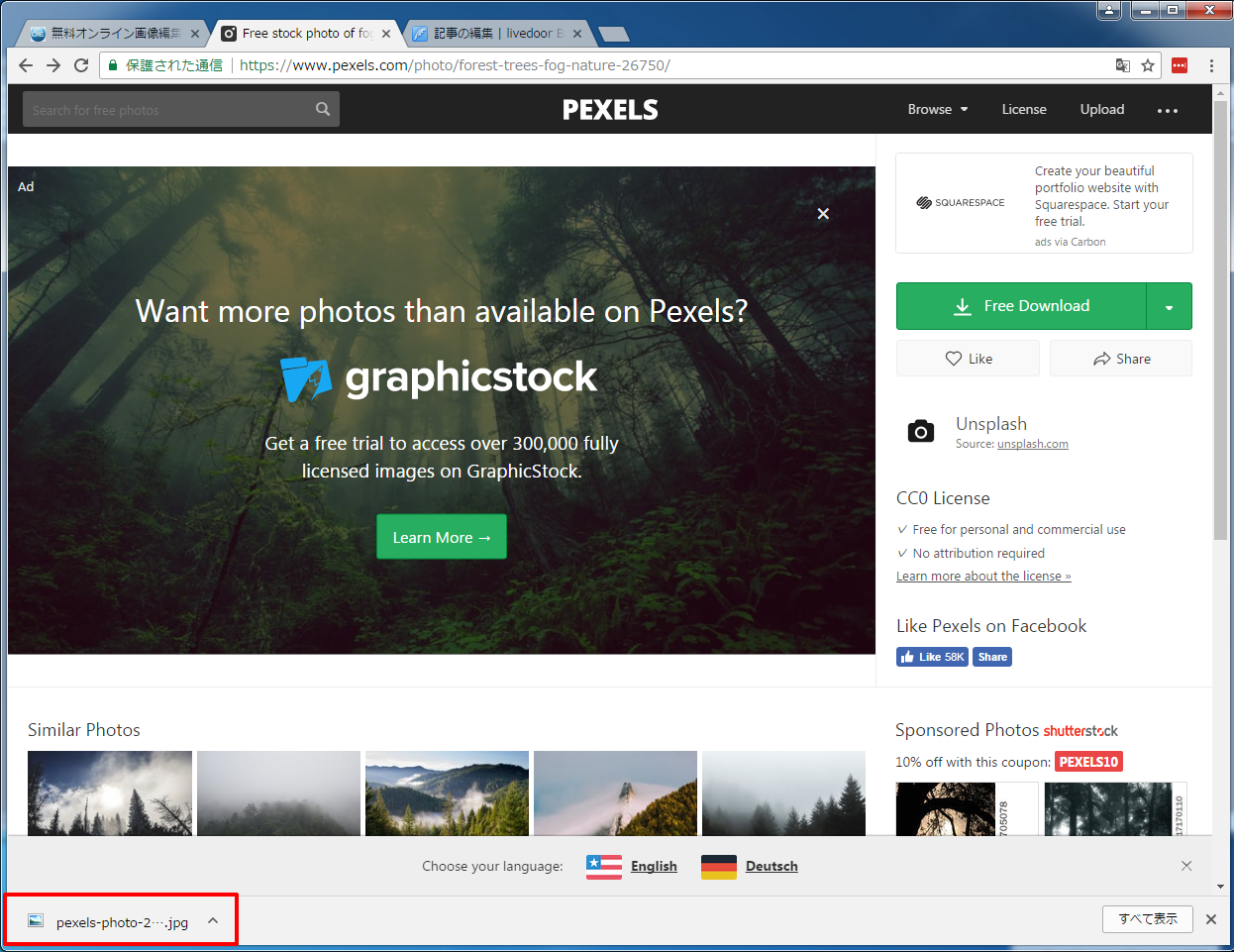This screenshot has width=1234, height=952.
Task: Click the camera icon next to Unsplash
Action: [921, 431]
